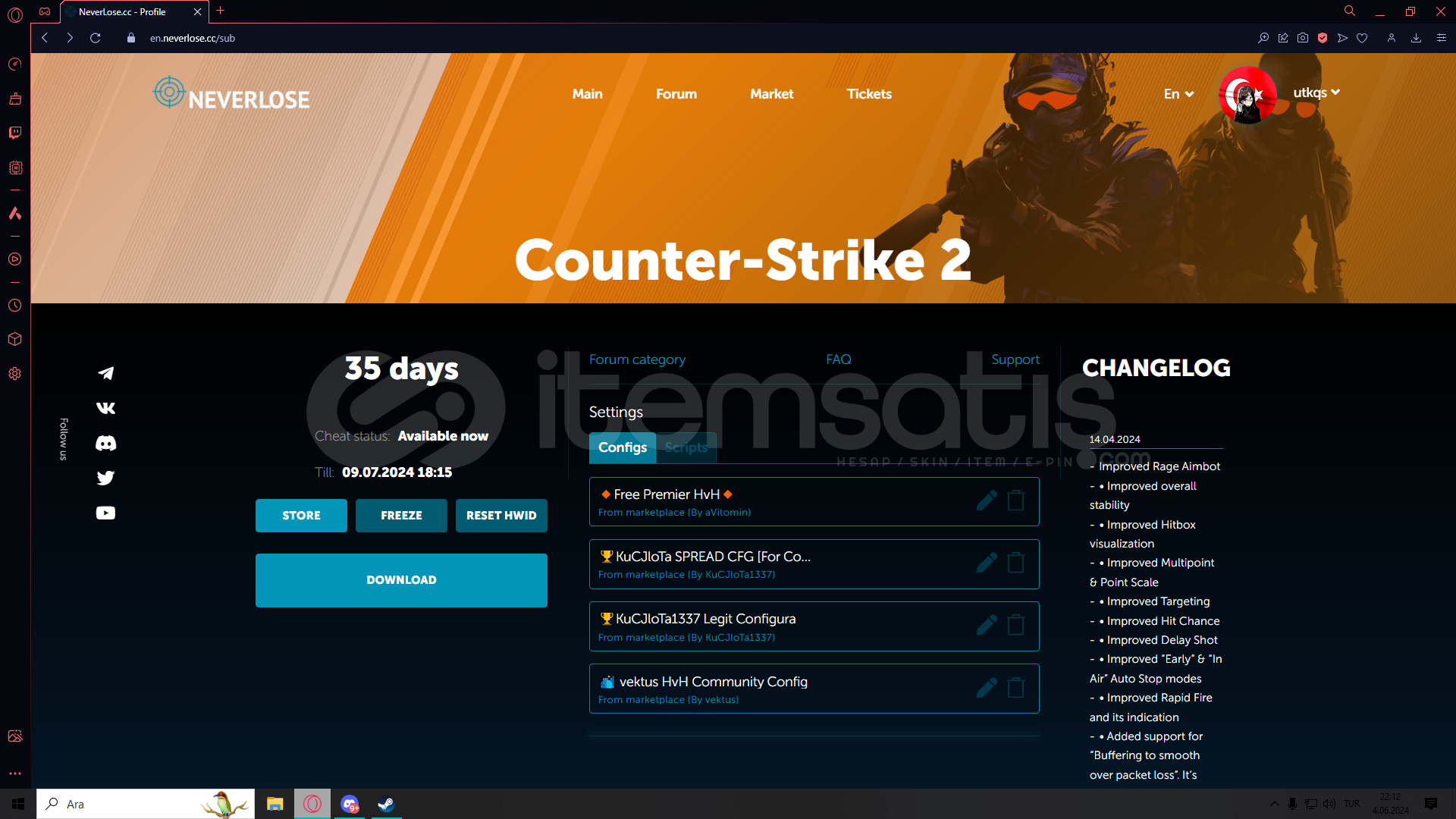Open Opera sidebar more options dots

(15, 773)
